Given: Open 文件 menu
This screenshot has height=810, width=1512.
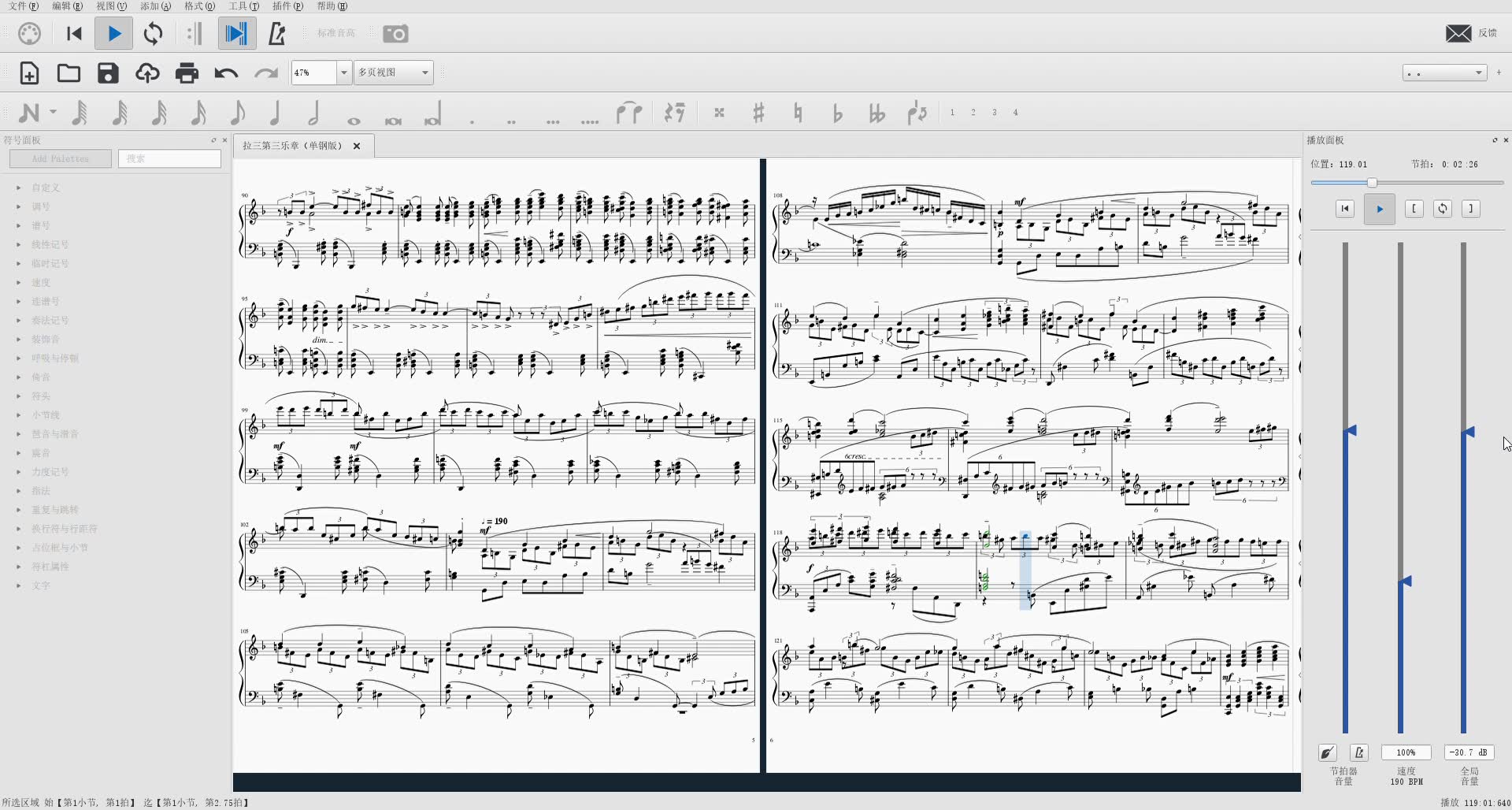Looking at the screenshot, I should pos(23,6).
